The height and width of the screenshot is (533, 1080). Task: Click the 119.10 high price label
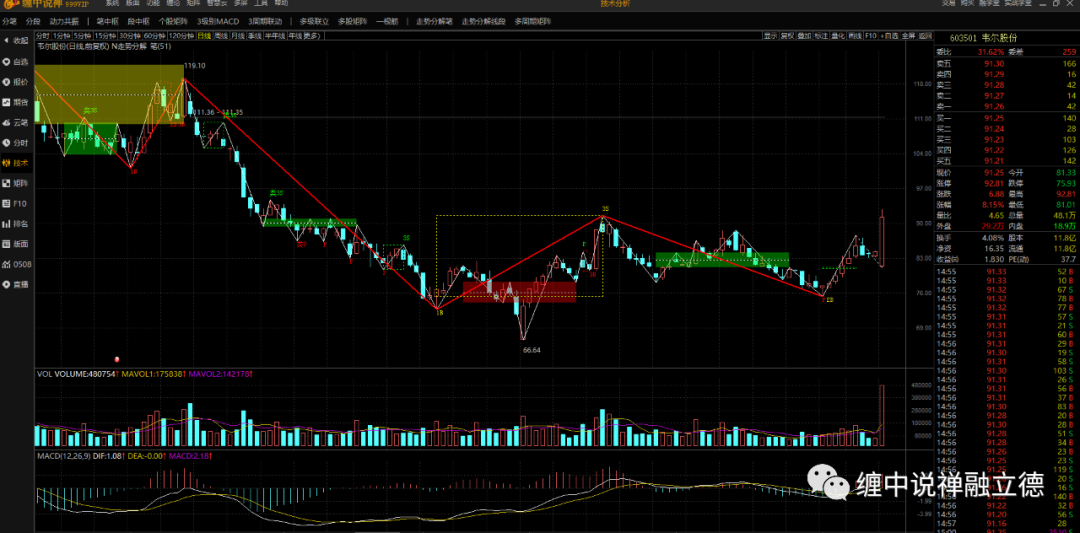click(196, 65)
